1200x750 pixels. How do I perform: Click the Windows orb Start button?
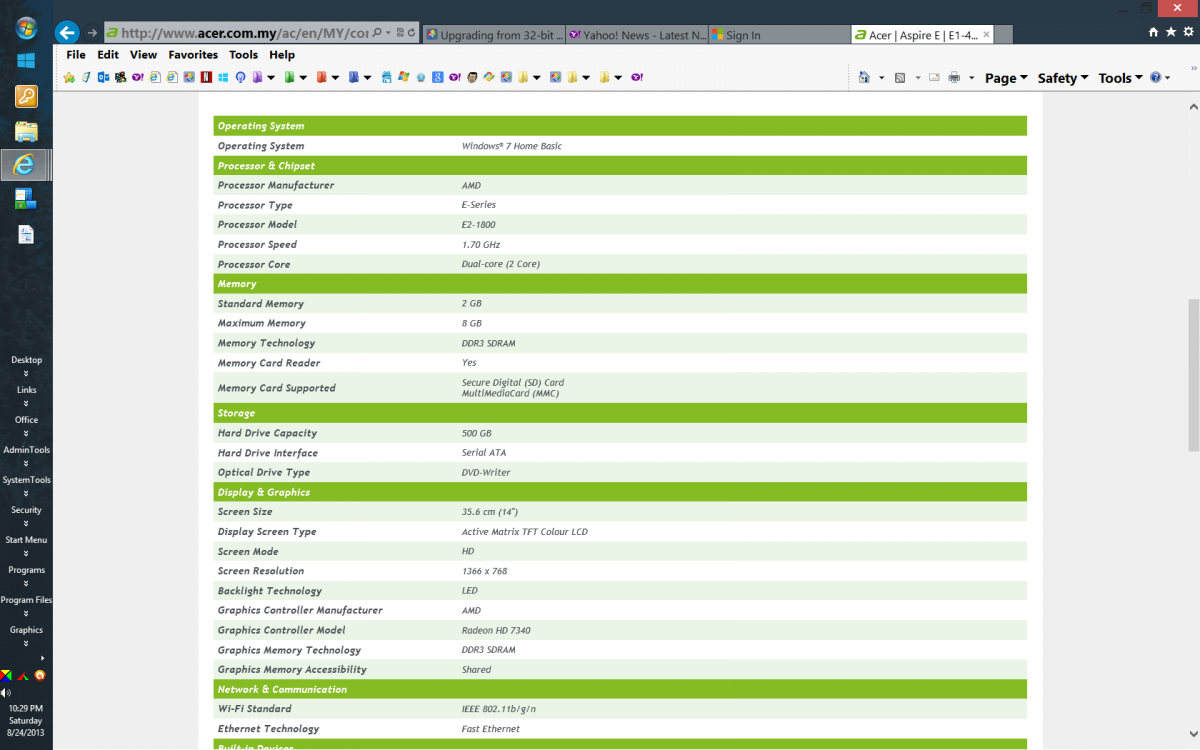26,28
